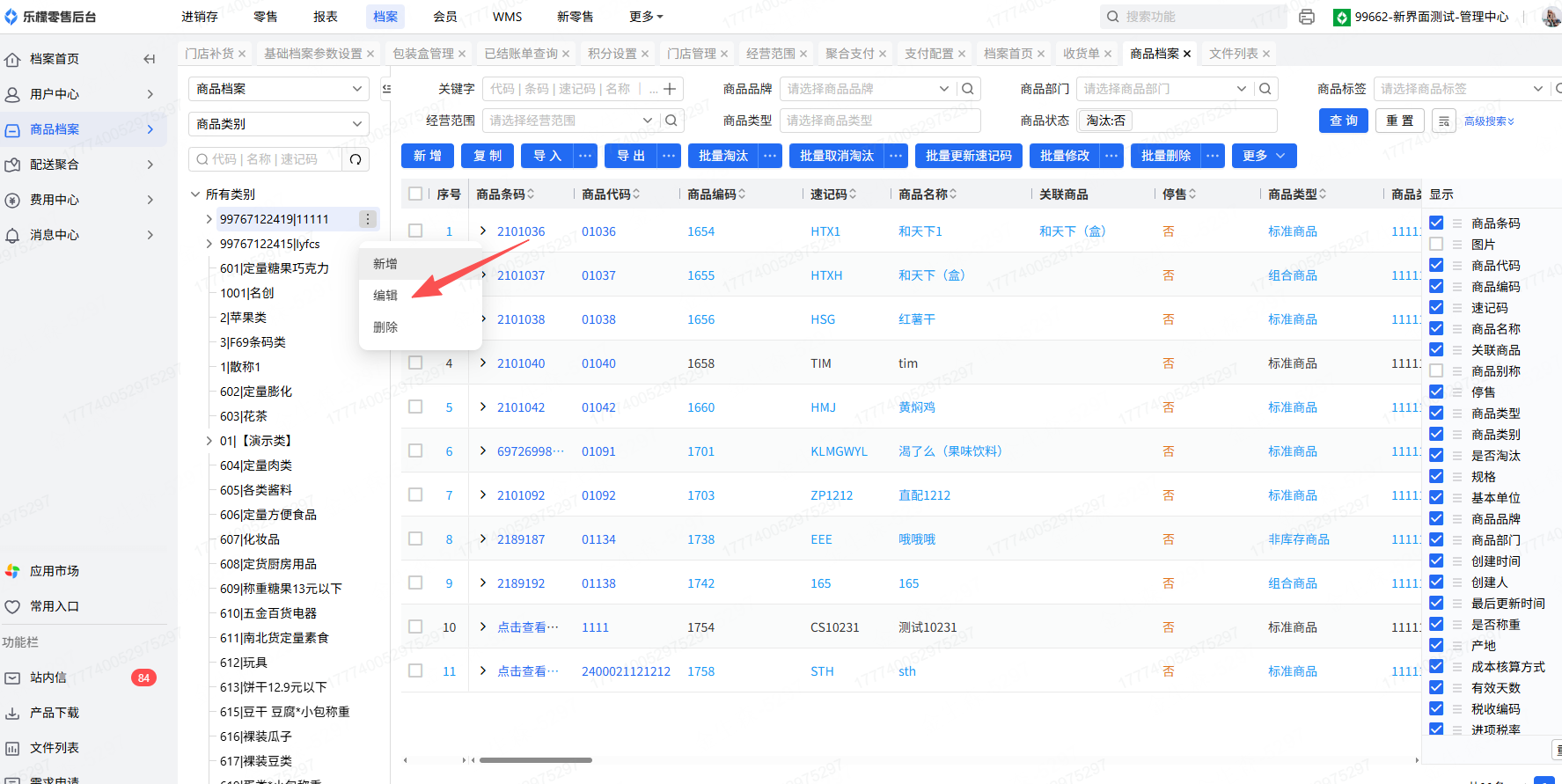Open the ellipsis menu next to 导出
The width and height of the screenshot is (1562, 784).
pos(670,156)
